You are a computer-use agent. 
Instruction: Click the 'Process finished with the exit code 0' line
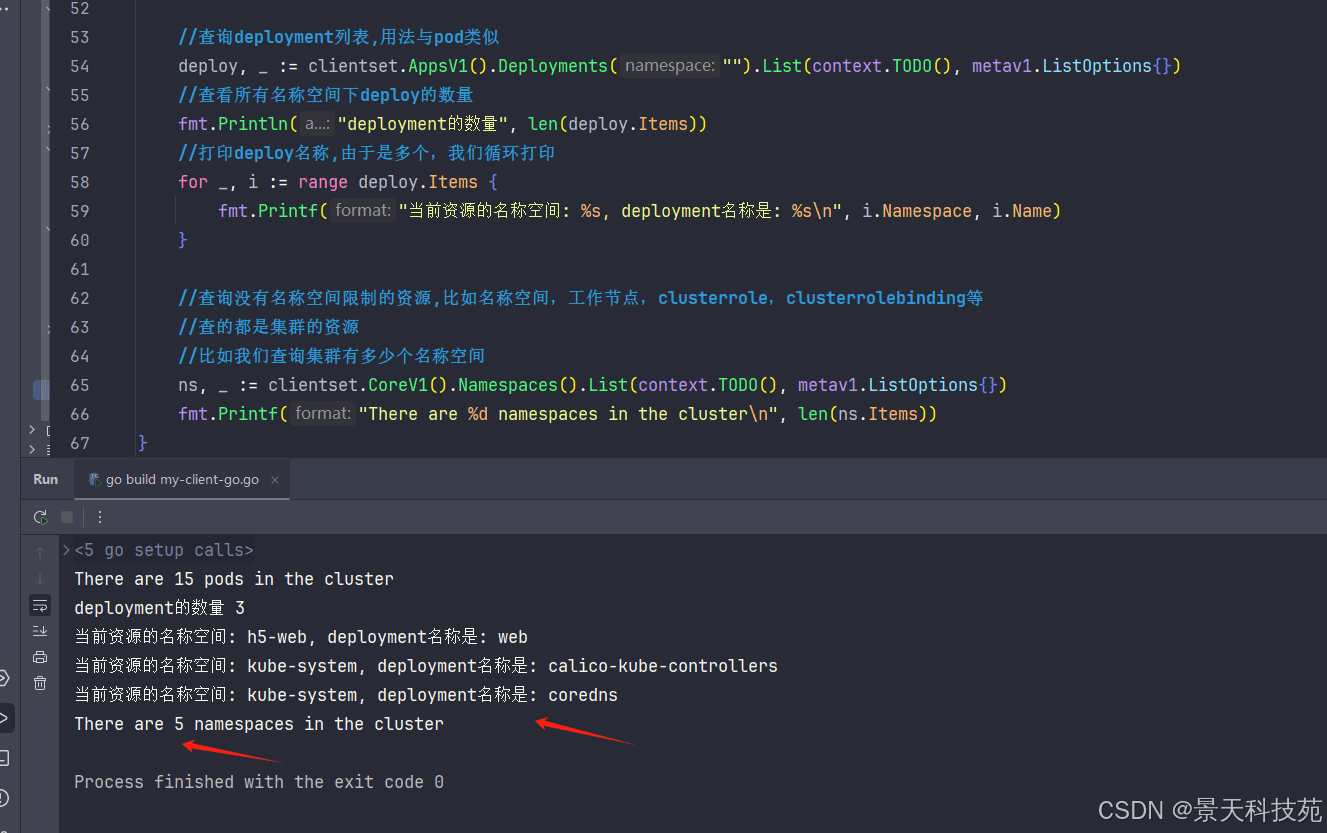tap(259, 782)
